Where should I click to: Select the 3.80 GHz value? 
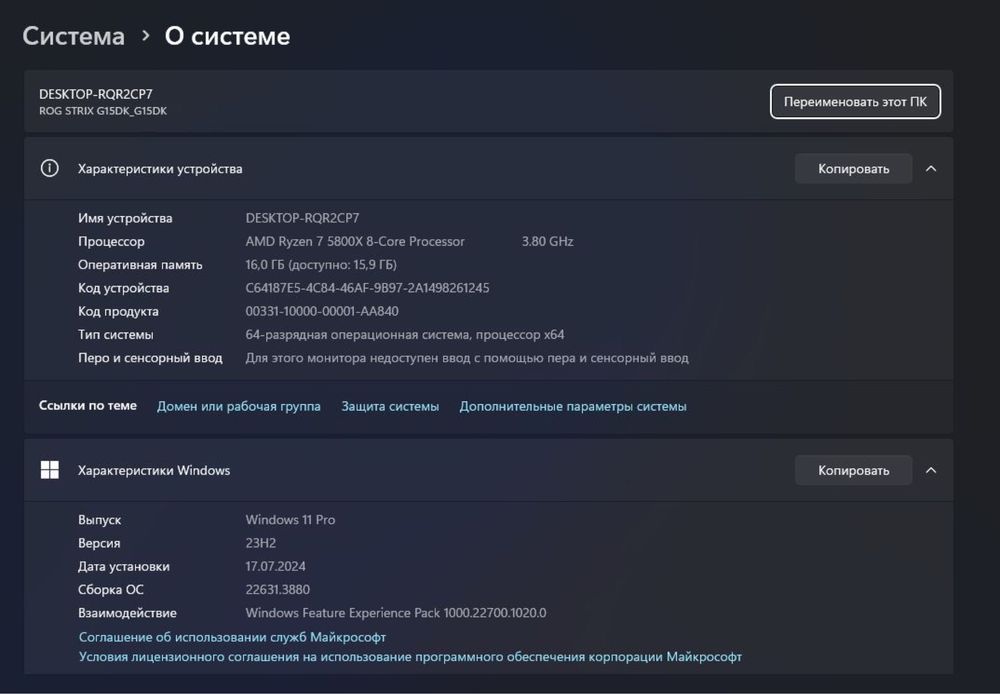coord(547,241)
